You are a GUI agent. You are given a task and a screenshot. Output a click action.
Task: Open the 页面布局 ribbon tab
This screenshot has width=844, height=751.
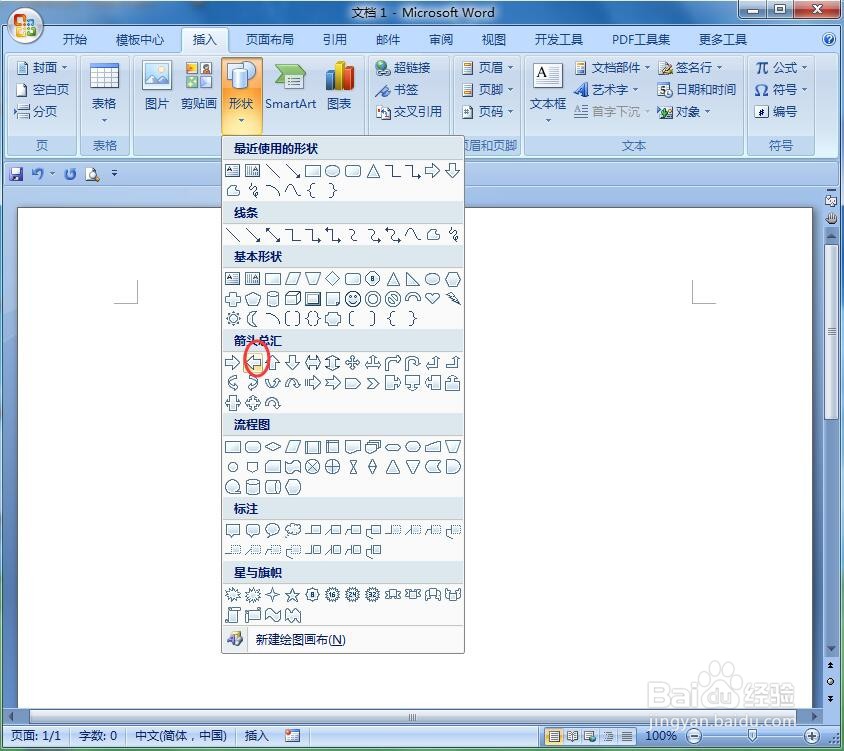tap(270, 39)
